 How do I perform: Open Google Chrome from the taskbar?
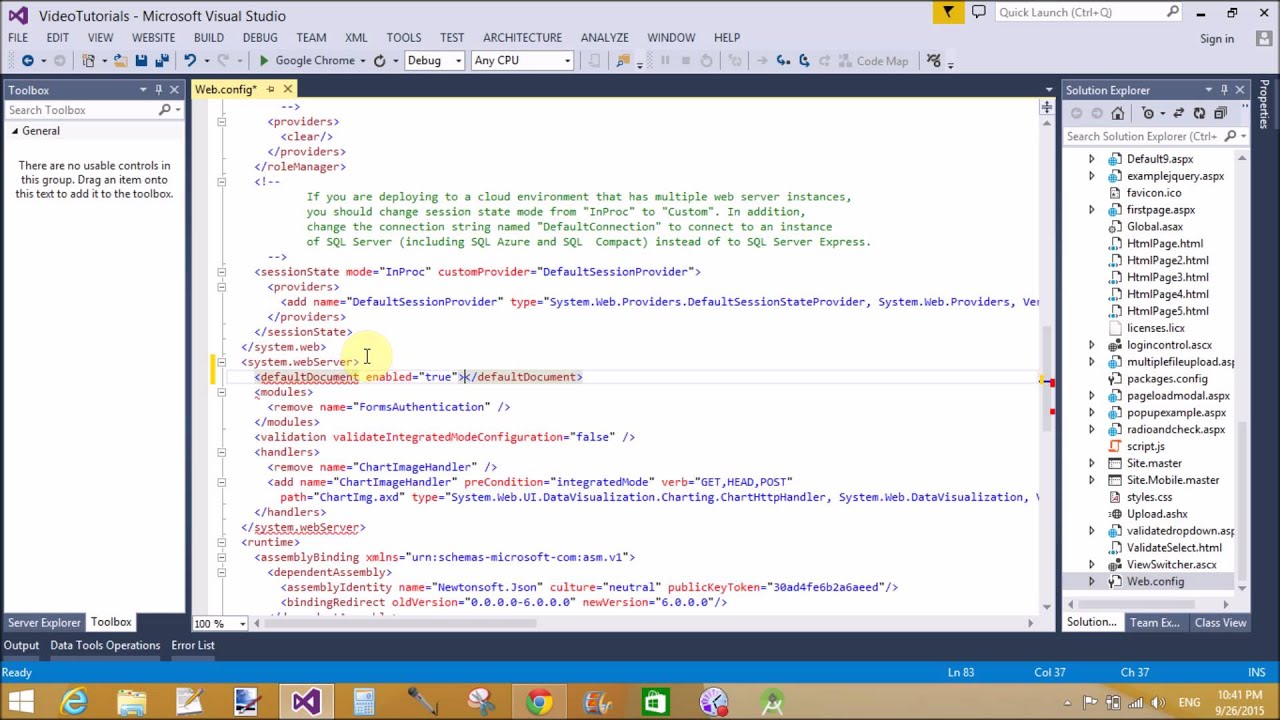[x=539, y=701]
